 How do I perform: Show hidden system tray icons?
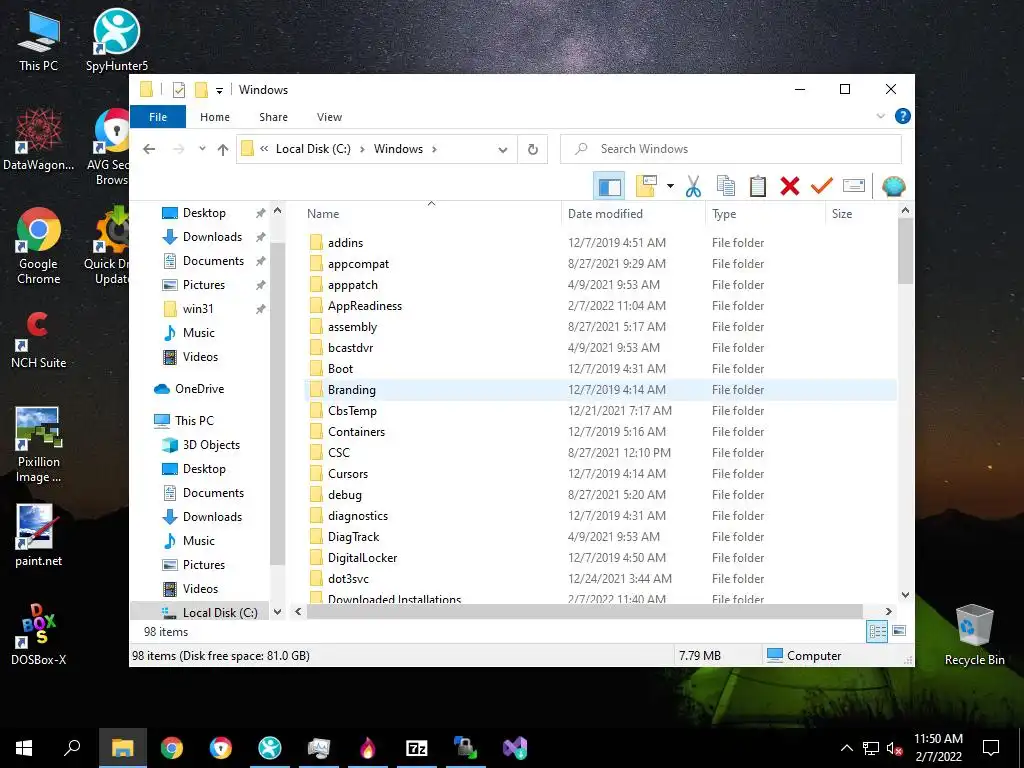[846, 748]
